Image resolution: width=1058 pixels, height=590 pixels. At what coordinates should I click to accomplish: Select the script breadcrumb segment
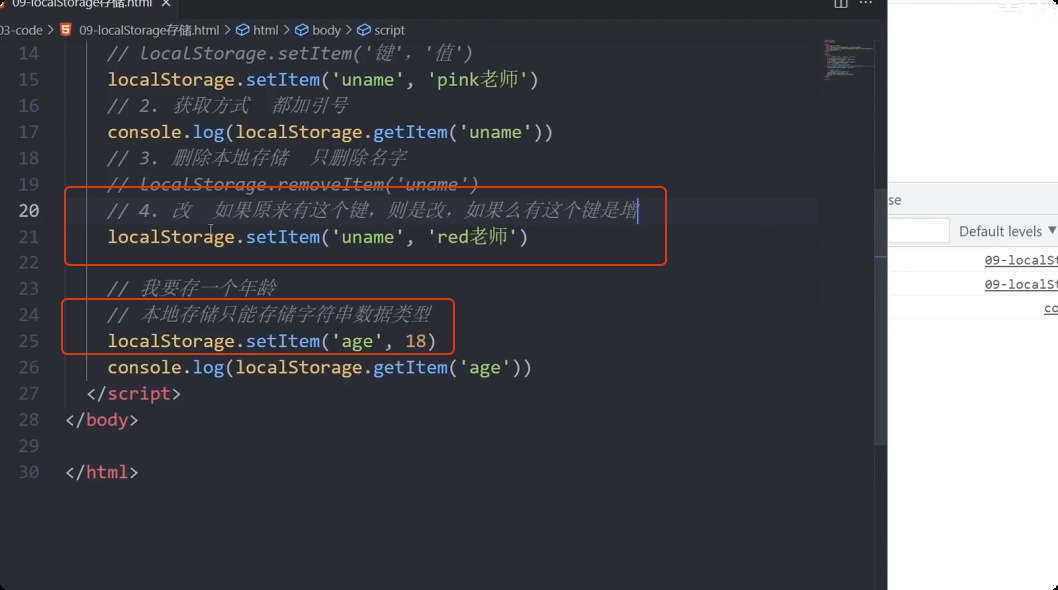pos(389,30)
